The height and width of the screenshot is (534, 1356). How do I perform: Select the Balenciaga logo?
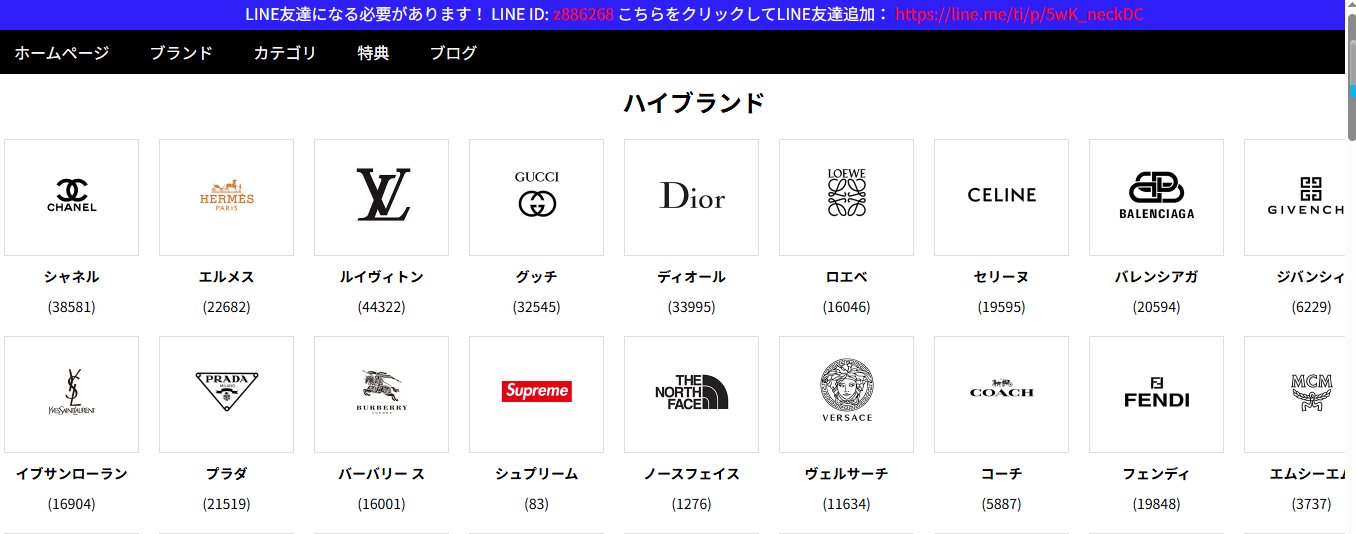tap(1156, 197)
